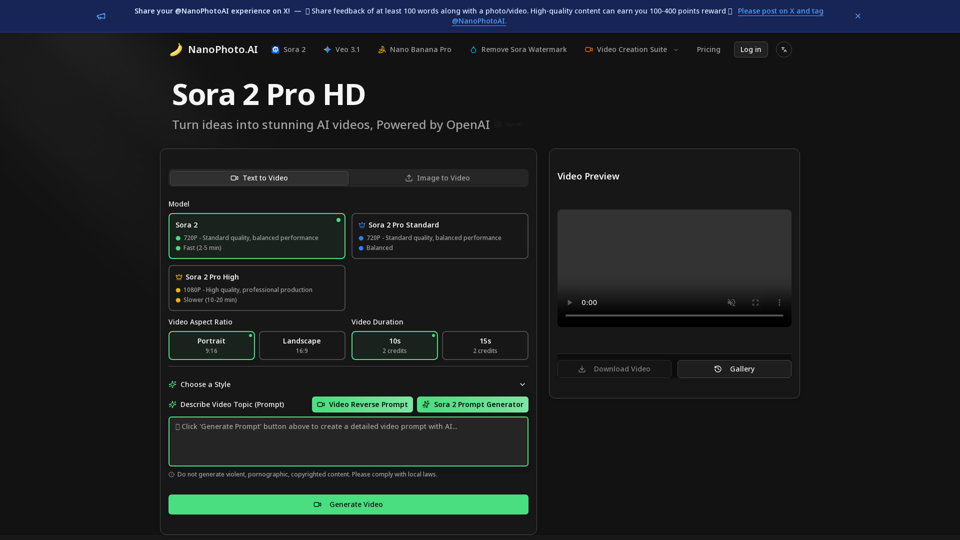Open the video player three-dot menu
This screenshot has height=540, width=960.
(x=779, y=302)
